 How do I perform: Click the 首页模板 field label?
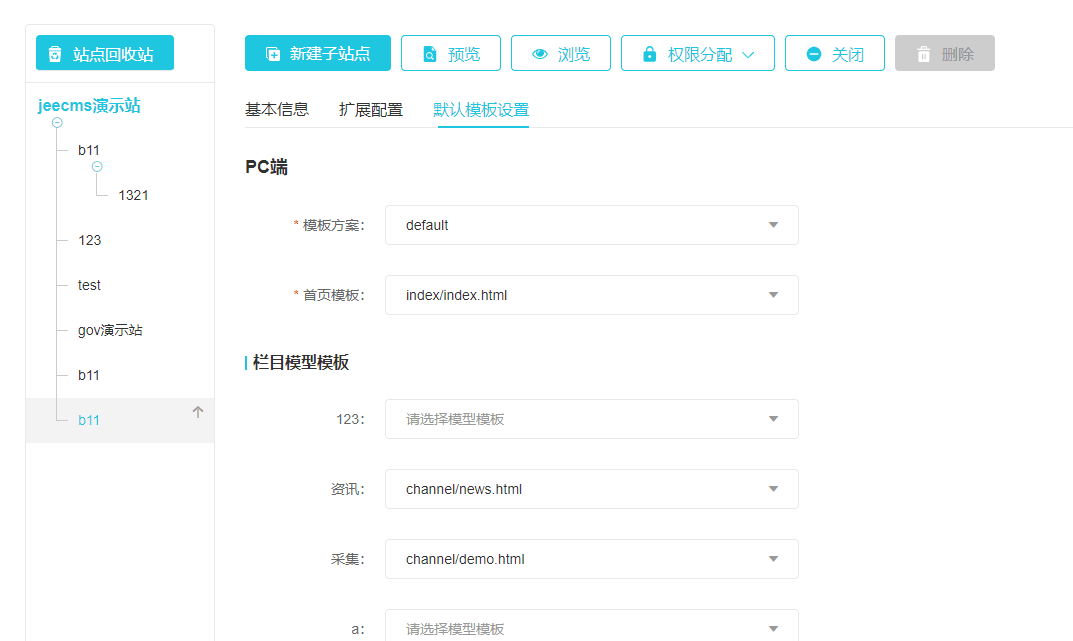(334, 295)
